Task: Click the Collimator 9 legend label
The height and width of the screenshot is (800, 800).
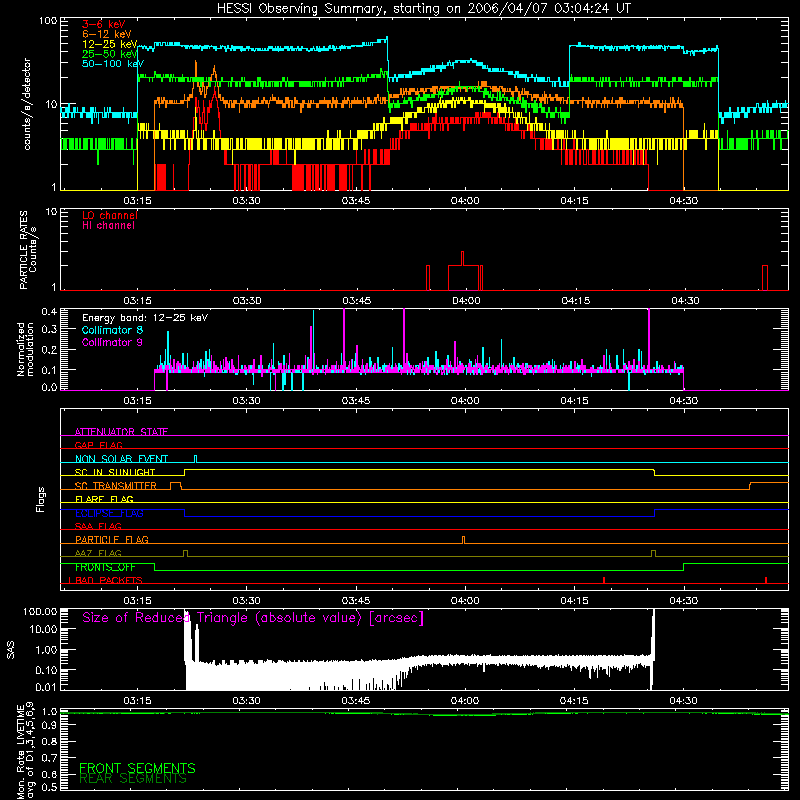Action: 112,342
